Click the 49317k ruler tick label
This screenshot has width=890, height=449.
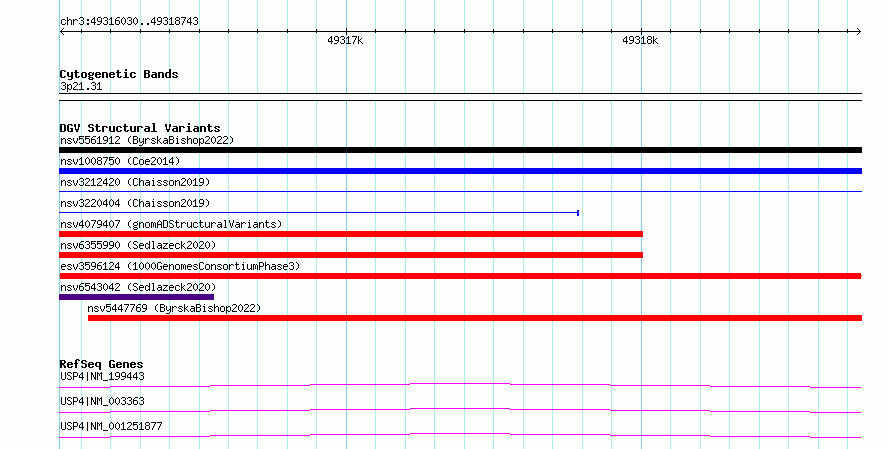(345, 40)
